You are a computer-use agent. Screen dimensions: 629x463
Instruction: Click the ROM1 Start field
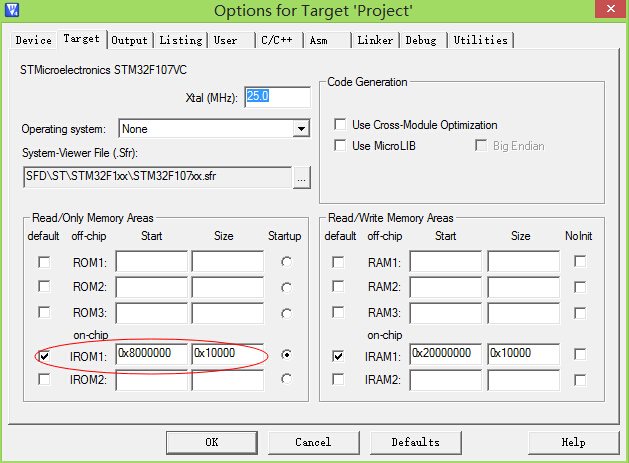click(152, 262)
